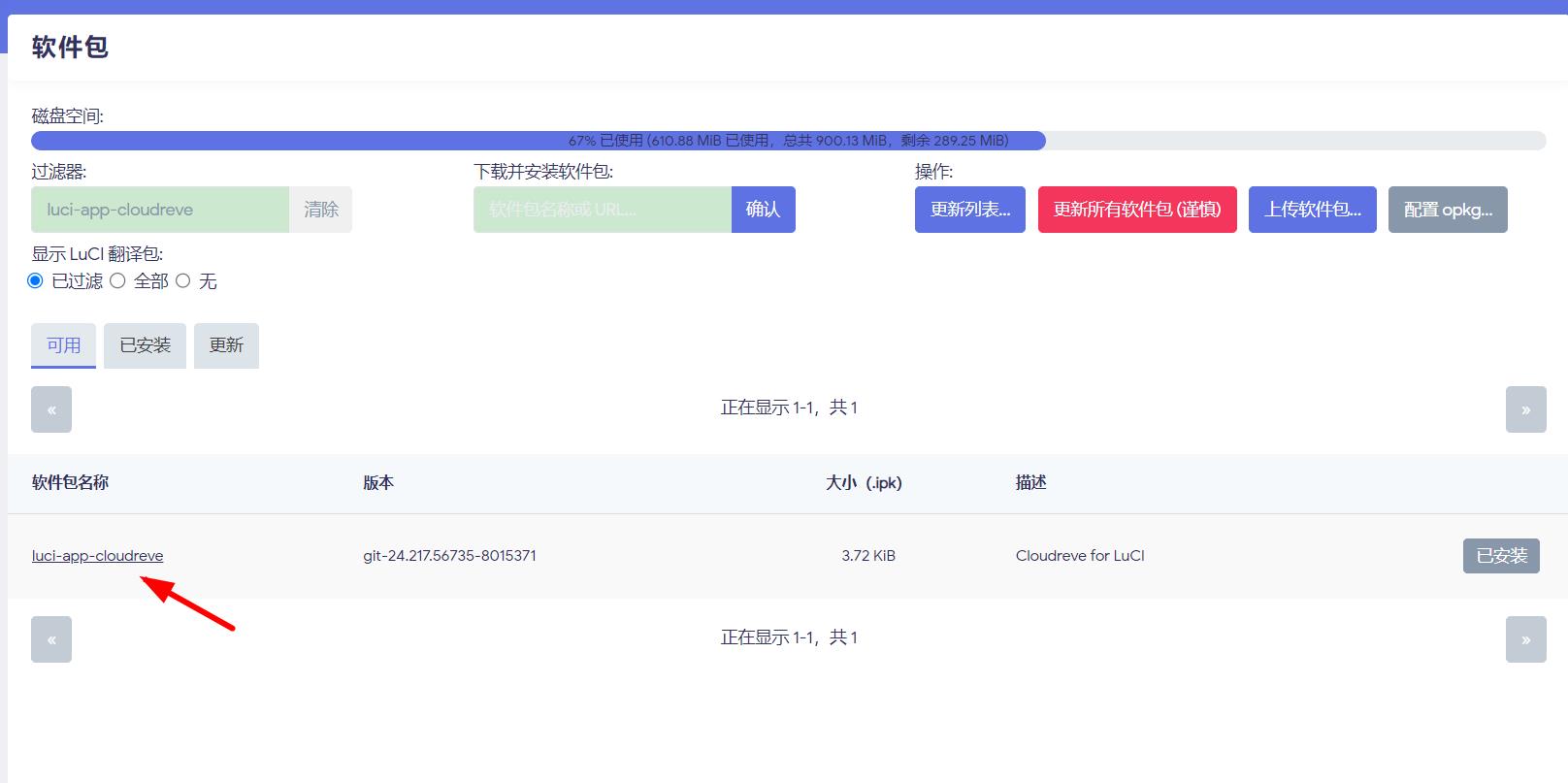Viewport: 1568px width, 783px height.
Task: Click the 软件包名称 column header
Action: (x=70, y=482)
